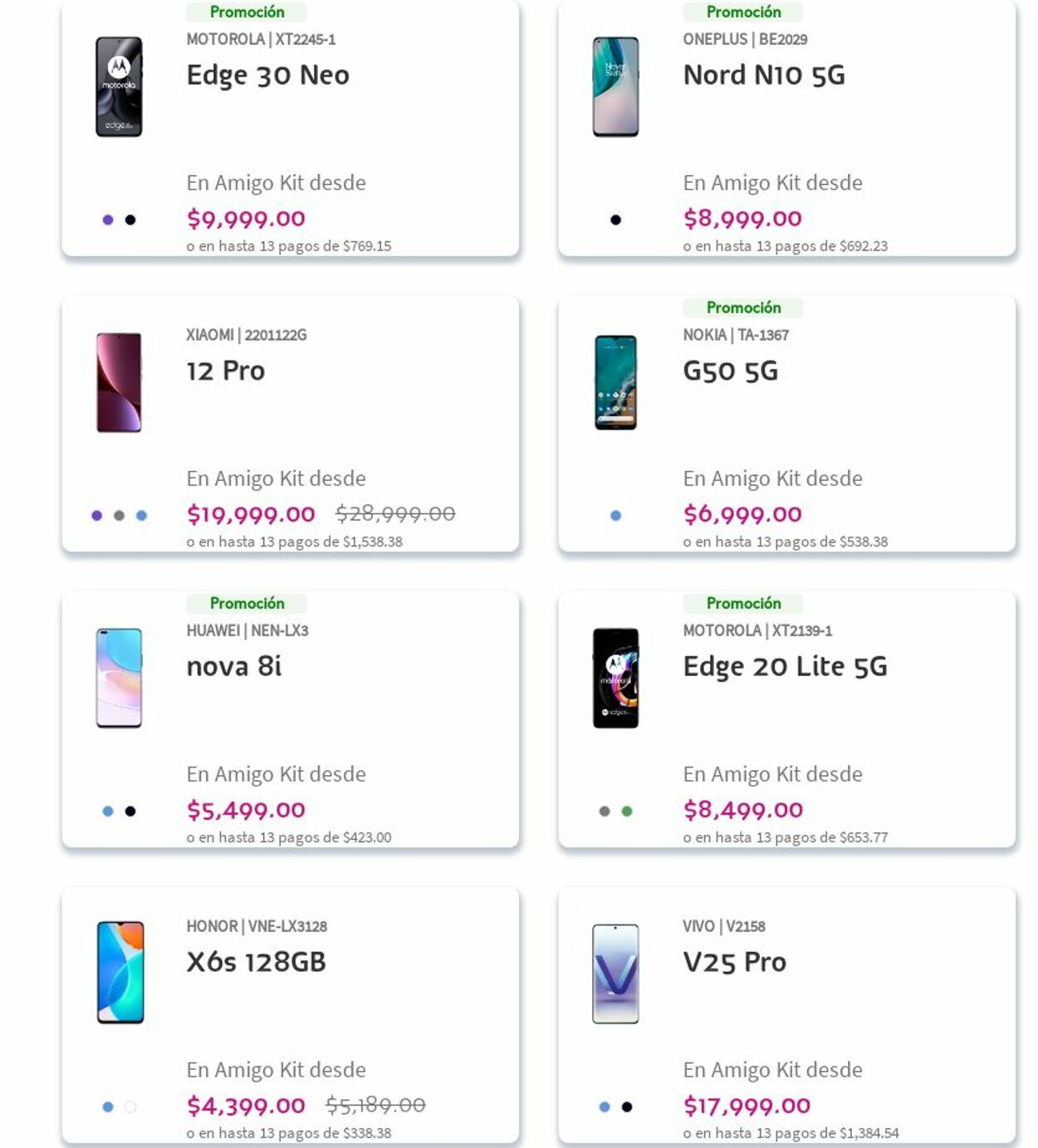Choose blue color for Xiaomi 12 Pro

click(x=142, y=516)
